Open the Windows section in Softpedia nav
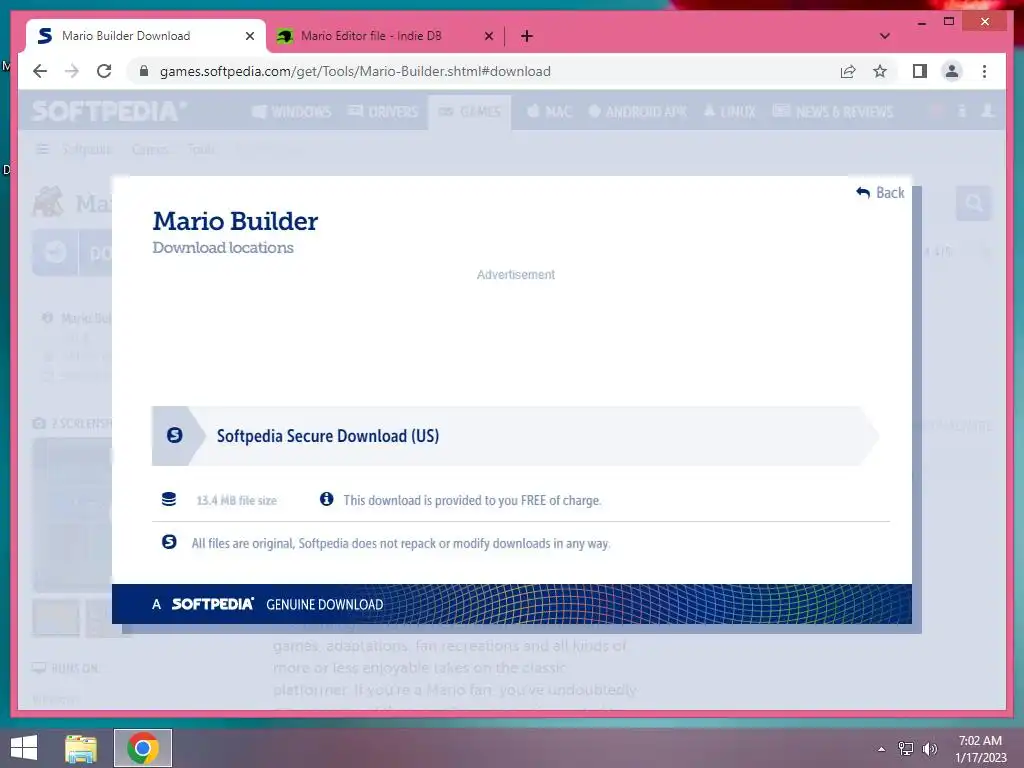 tap(291, 112)
